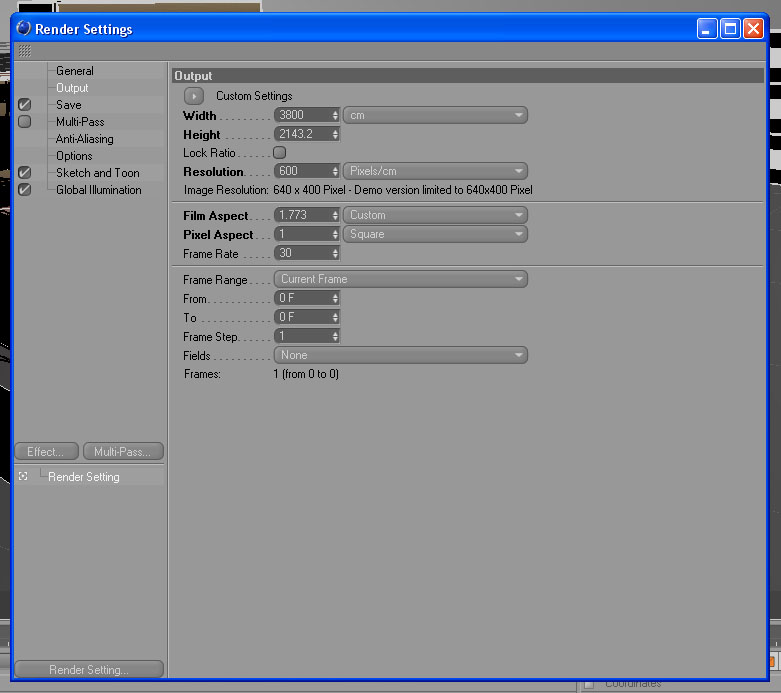Open Sketch and Toon settings page

pyautogui.click(x=98, y=172)
